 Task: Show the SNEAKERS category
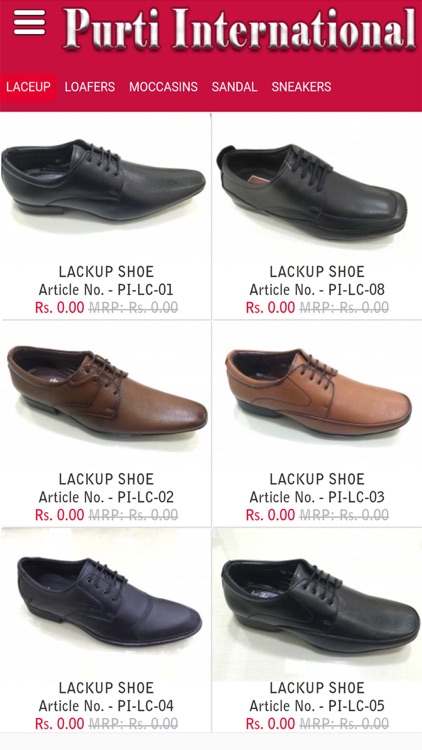click(x=301, y=87)
